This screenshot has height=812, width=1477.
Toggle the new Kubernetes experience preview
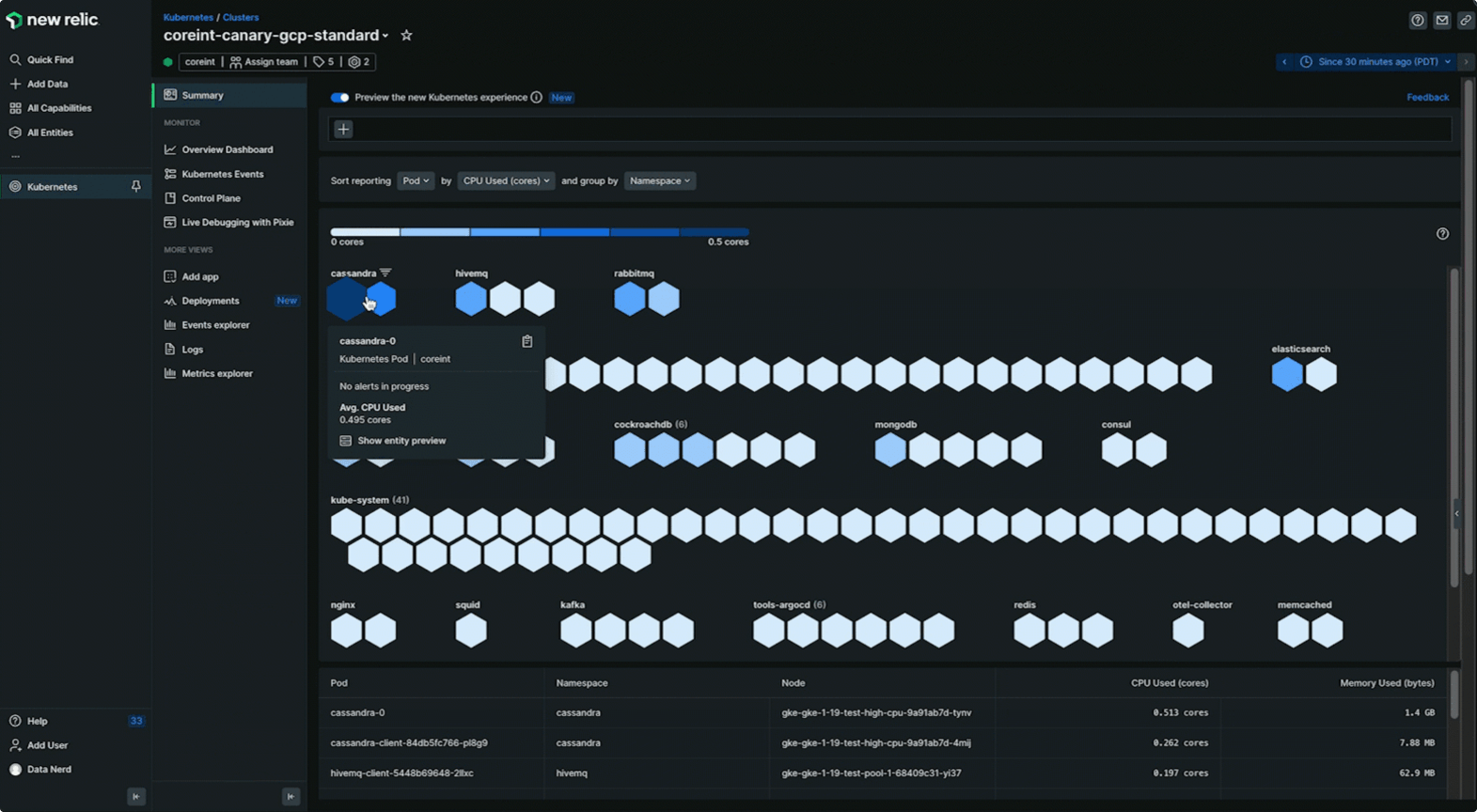tap(339, 98)
